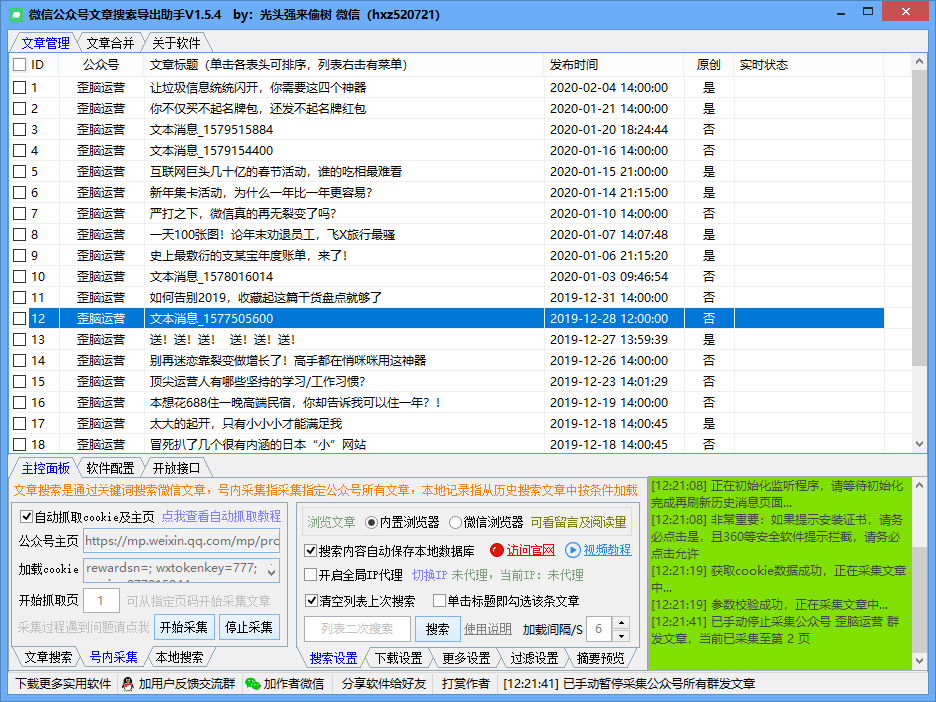Click the 开始采集 button
The width and height of the screenshot is (936, 702).
184,627
